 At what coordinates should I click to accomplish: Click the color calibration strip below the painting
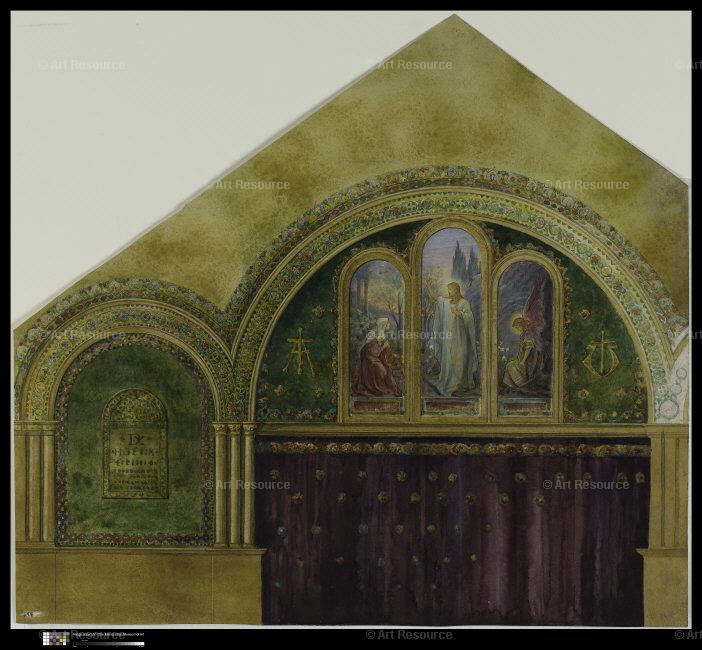coord(94,639)
